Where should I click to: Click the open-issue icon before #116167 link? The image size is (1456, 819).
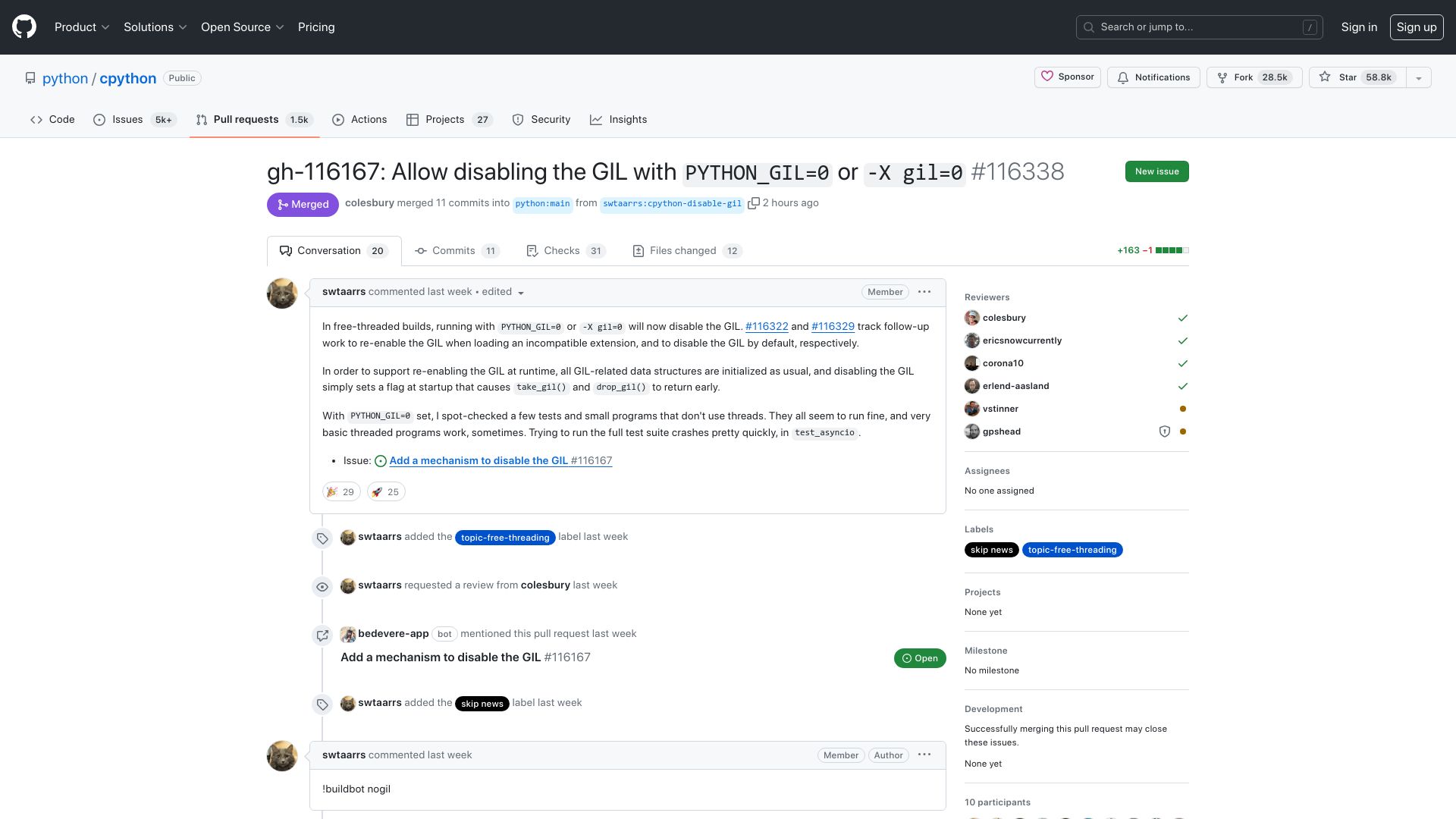tap(381, 461)
